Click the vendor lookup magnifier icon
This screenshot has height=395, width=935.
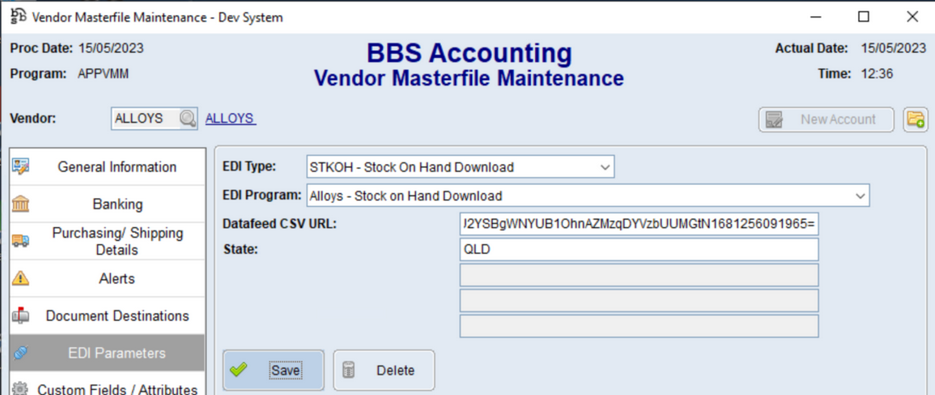pos(187,119)
